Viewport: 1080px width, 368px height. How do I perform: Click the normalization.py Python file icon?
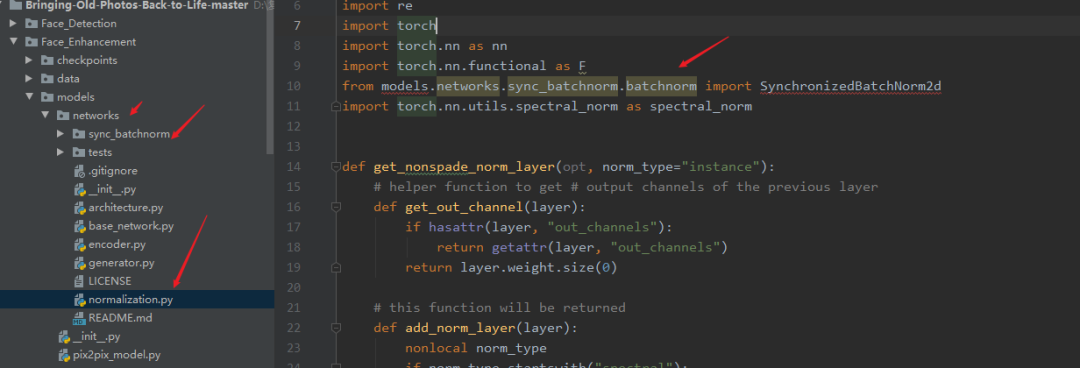click(x=79, y=300)
